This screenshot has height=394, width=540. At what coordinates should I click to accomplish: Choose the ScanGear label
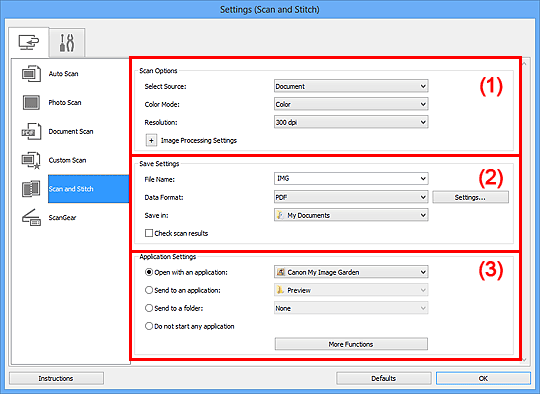tap(62, 218)
